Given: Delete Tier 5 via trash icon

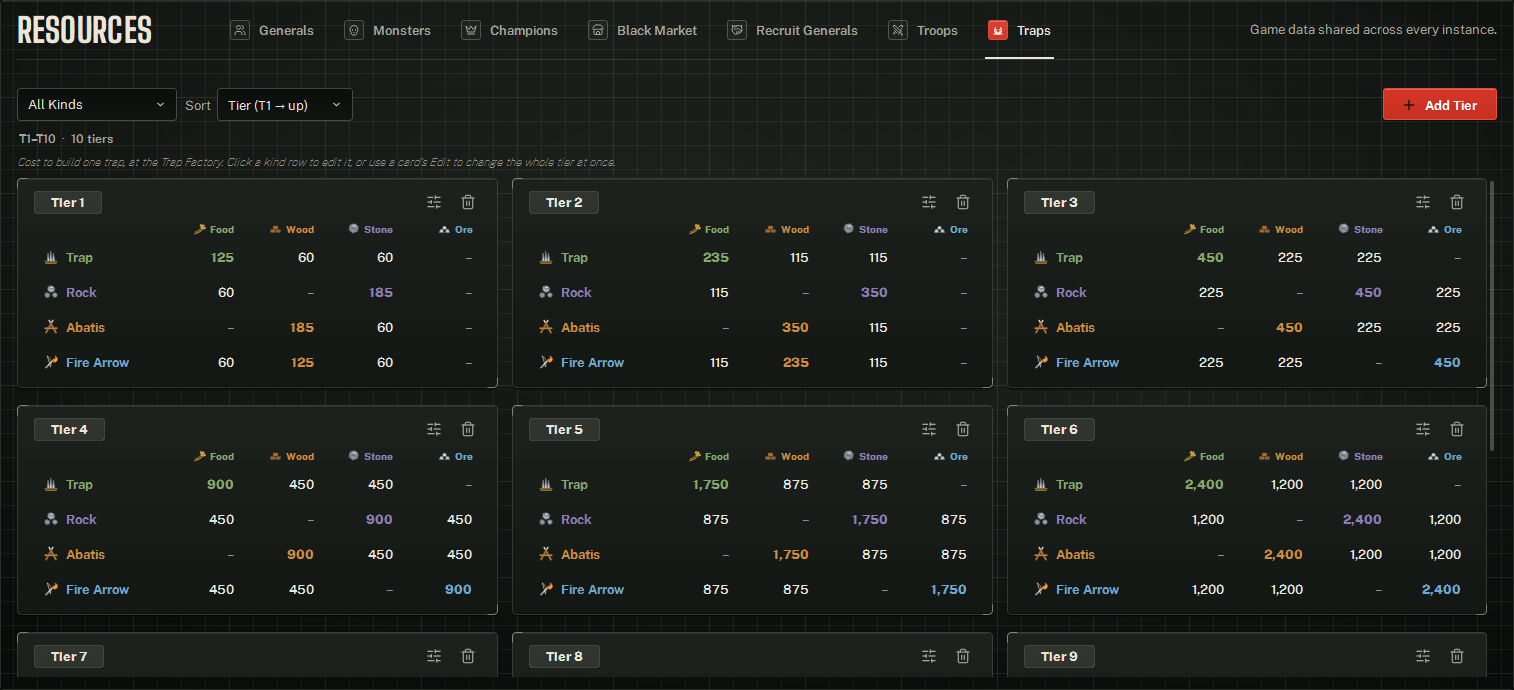Looking at the screenshot, I should coord(963,429).
